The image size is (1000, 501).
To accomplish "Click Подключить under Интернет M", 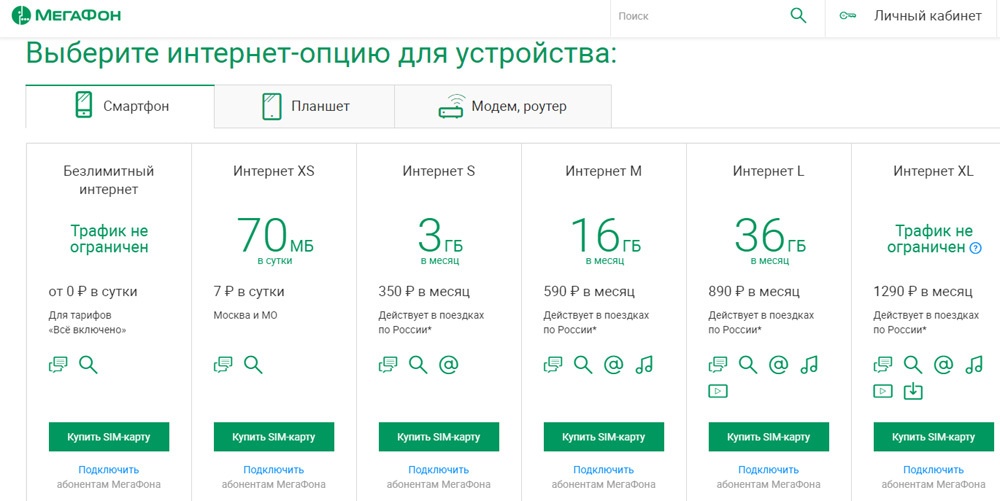I will [x=603, y=470].
